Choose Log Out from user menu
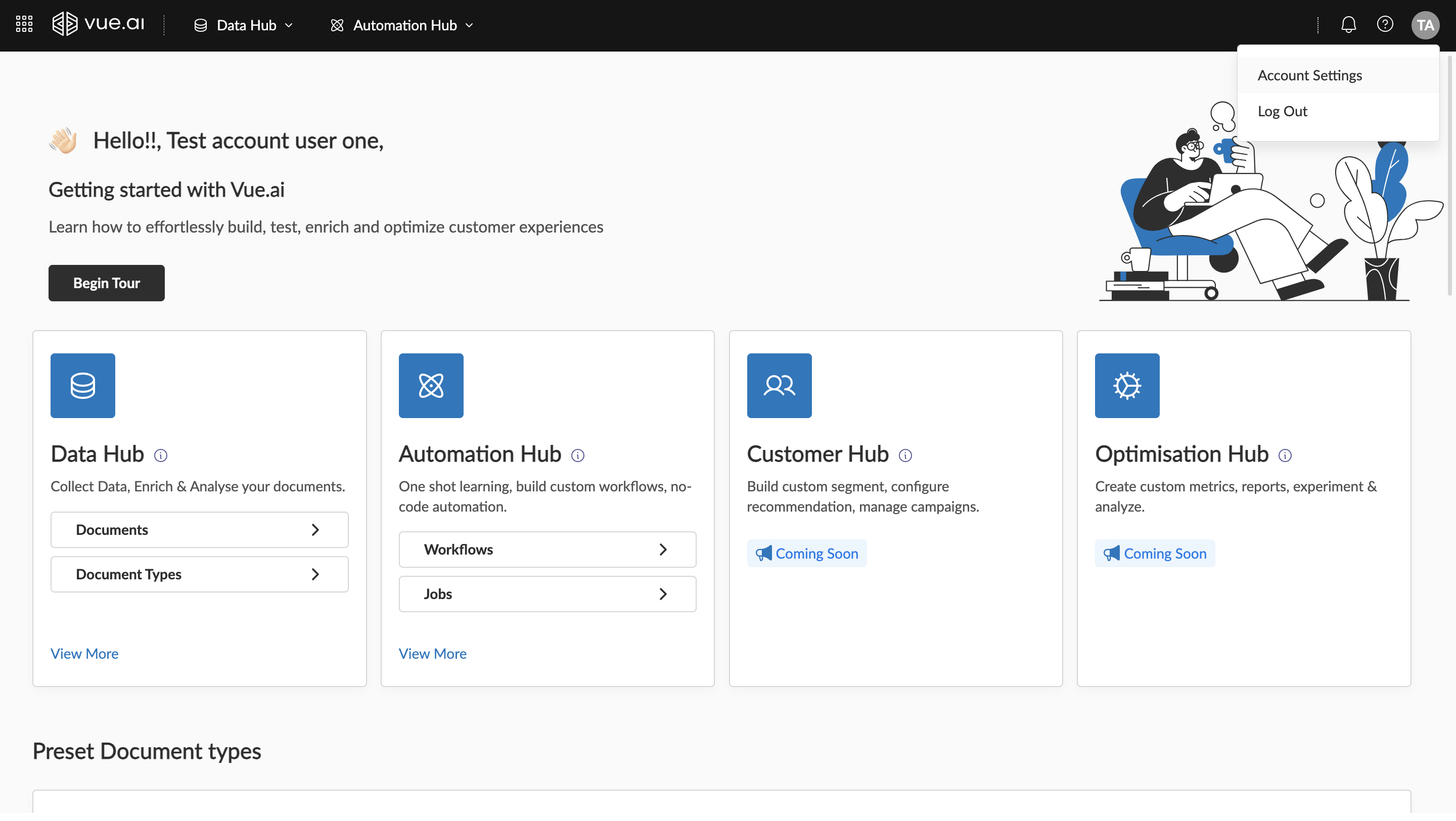Image resolution: width=1456 pixels, height=821 pixels. coord(1282,111)
